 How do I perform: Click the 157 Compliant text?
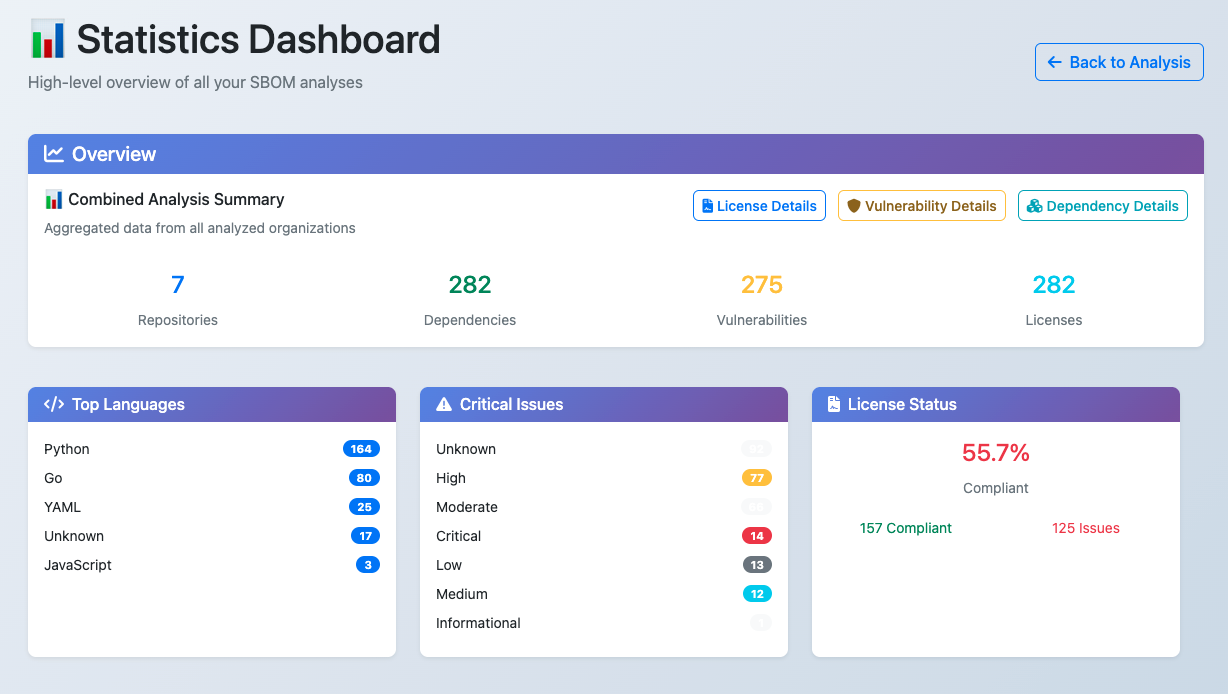[x=905, y=528]
